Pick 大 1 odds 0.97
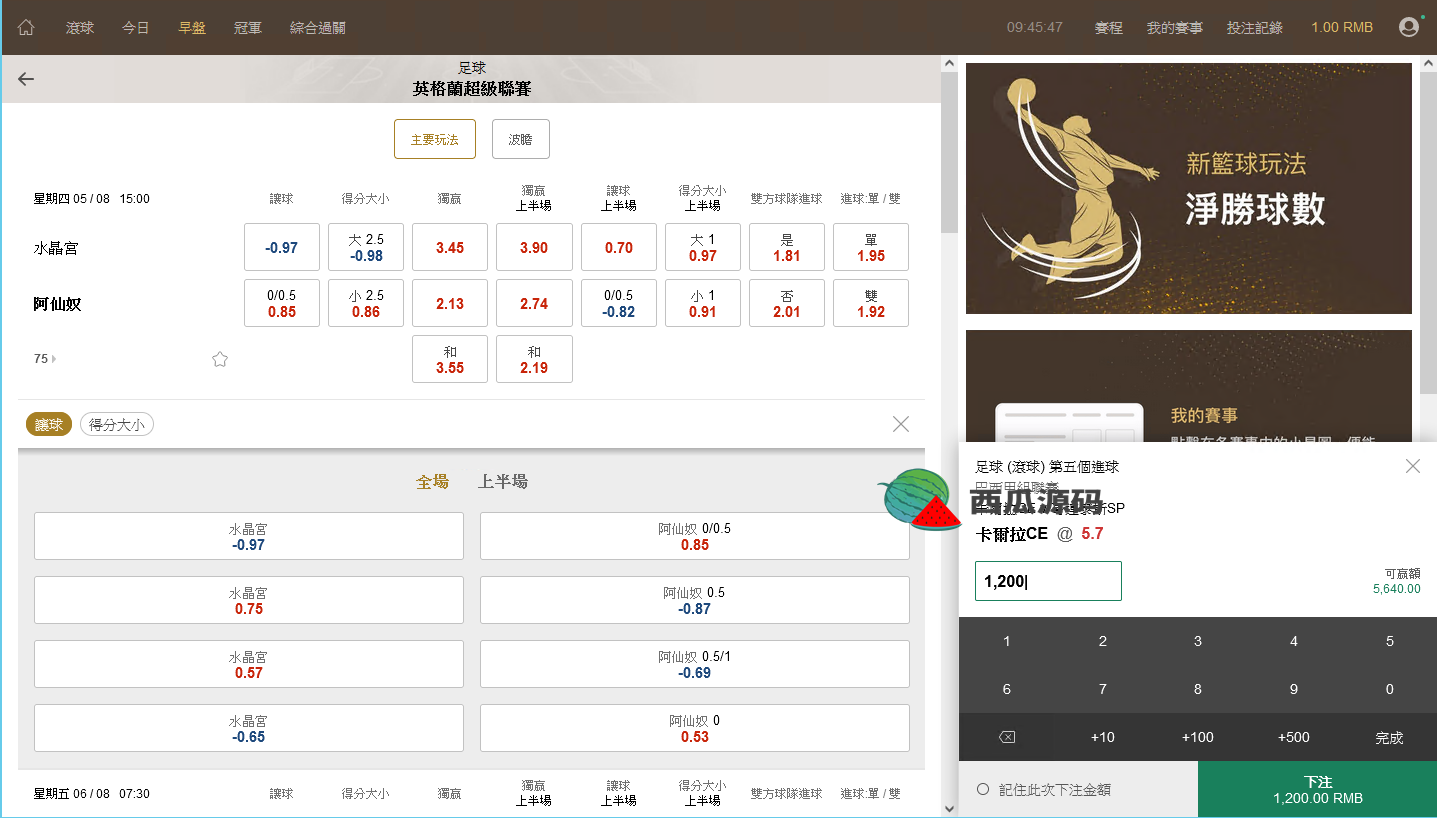The image size is (1437, 818). pos(703,247)
